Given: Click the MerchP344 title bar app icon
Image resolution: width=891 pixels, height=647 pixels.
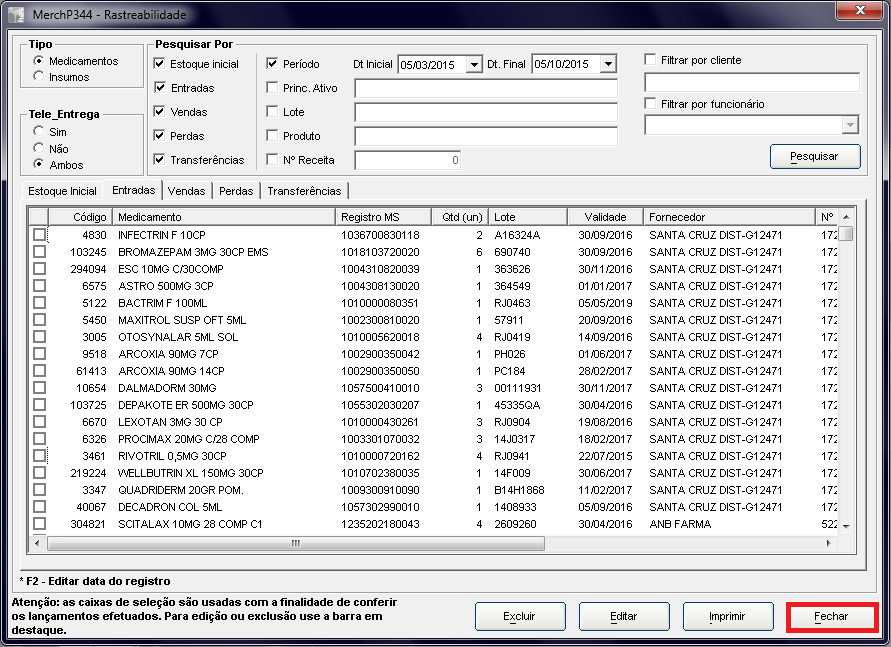Looking at the screenshot, I should click(x=16, y=15).
